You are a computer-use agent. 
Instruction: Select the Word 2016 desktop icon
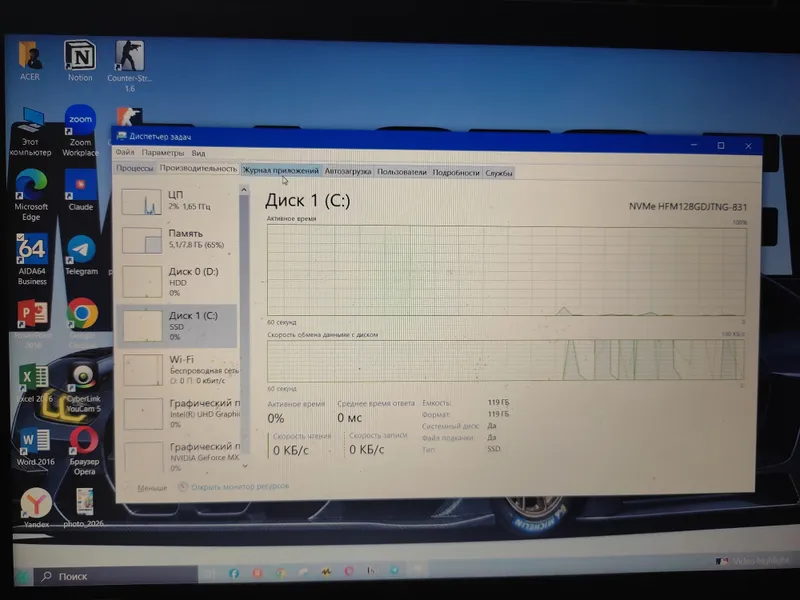pyautogui.click(x=35, y=447)
